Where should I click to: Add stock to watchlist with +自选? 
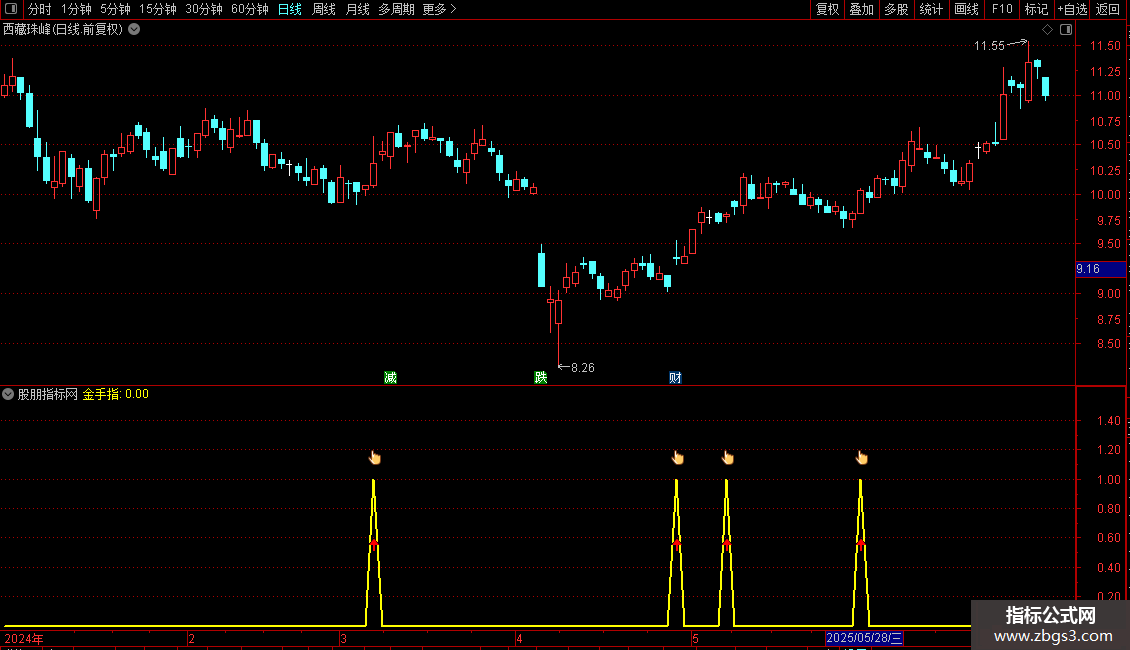[1072, 9]
